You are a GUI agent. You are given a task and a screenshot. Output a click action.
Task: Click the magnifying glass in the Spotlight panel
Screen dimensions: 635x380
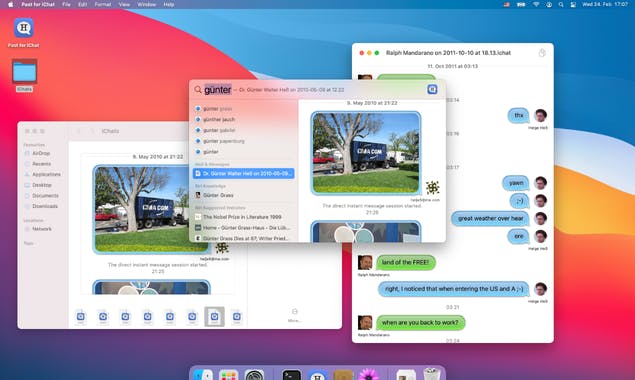(198, 90)
